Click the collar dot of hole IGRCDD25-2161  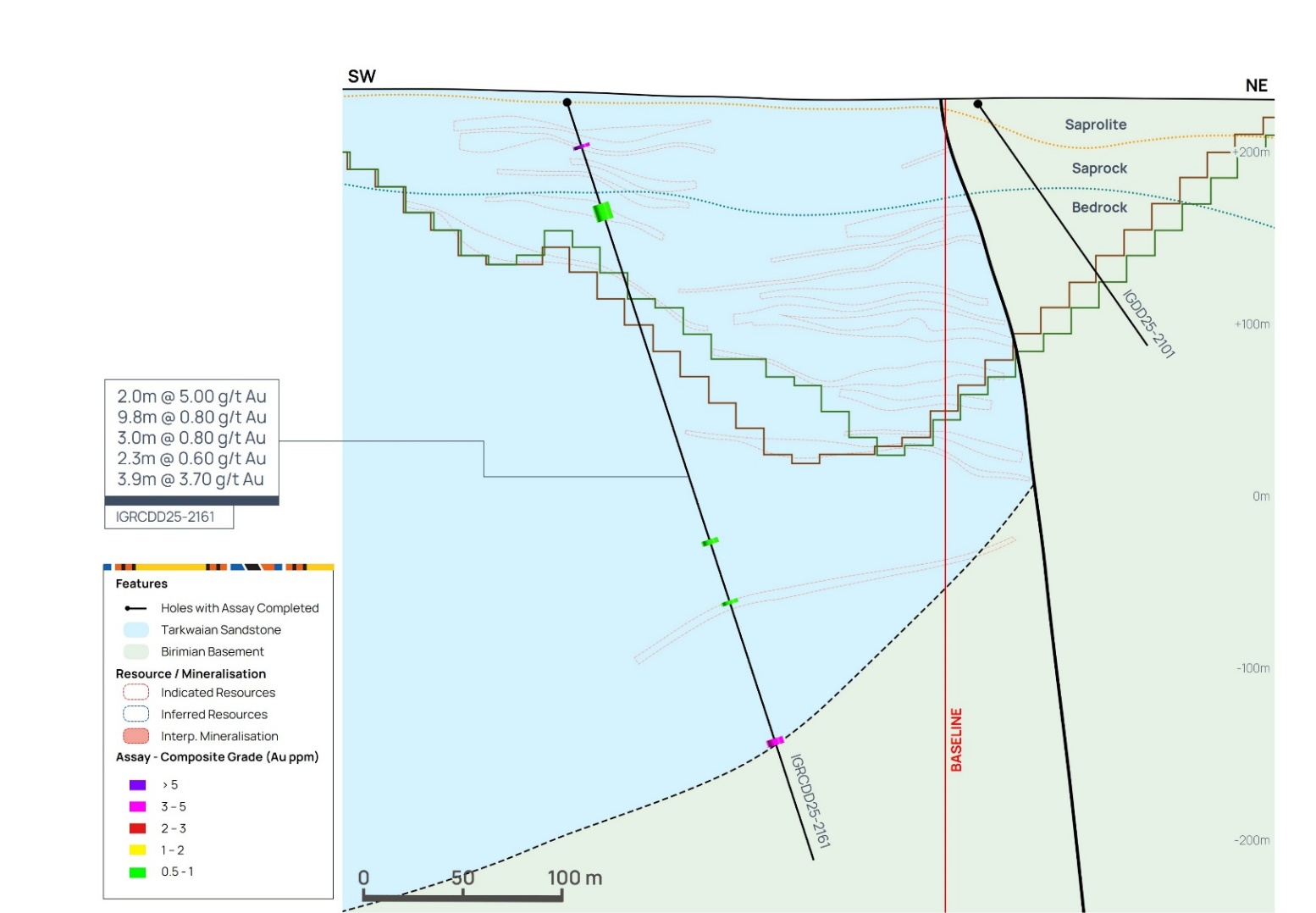click(567, 102)
